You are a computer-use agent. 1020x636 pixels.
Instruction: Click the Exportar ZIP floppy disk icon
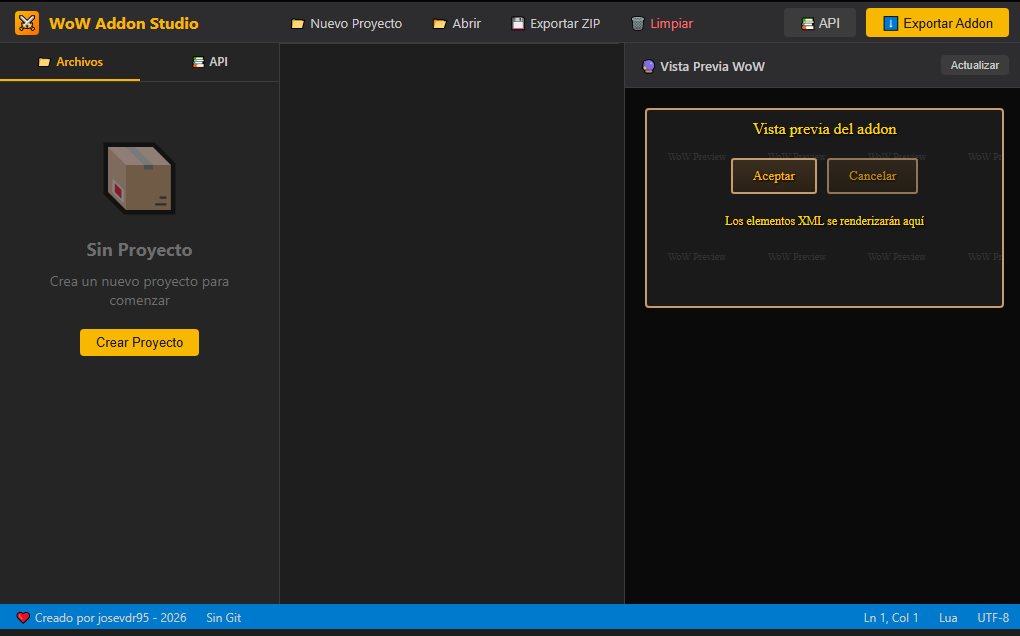point(517,24)
